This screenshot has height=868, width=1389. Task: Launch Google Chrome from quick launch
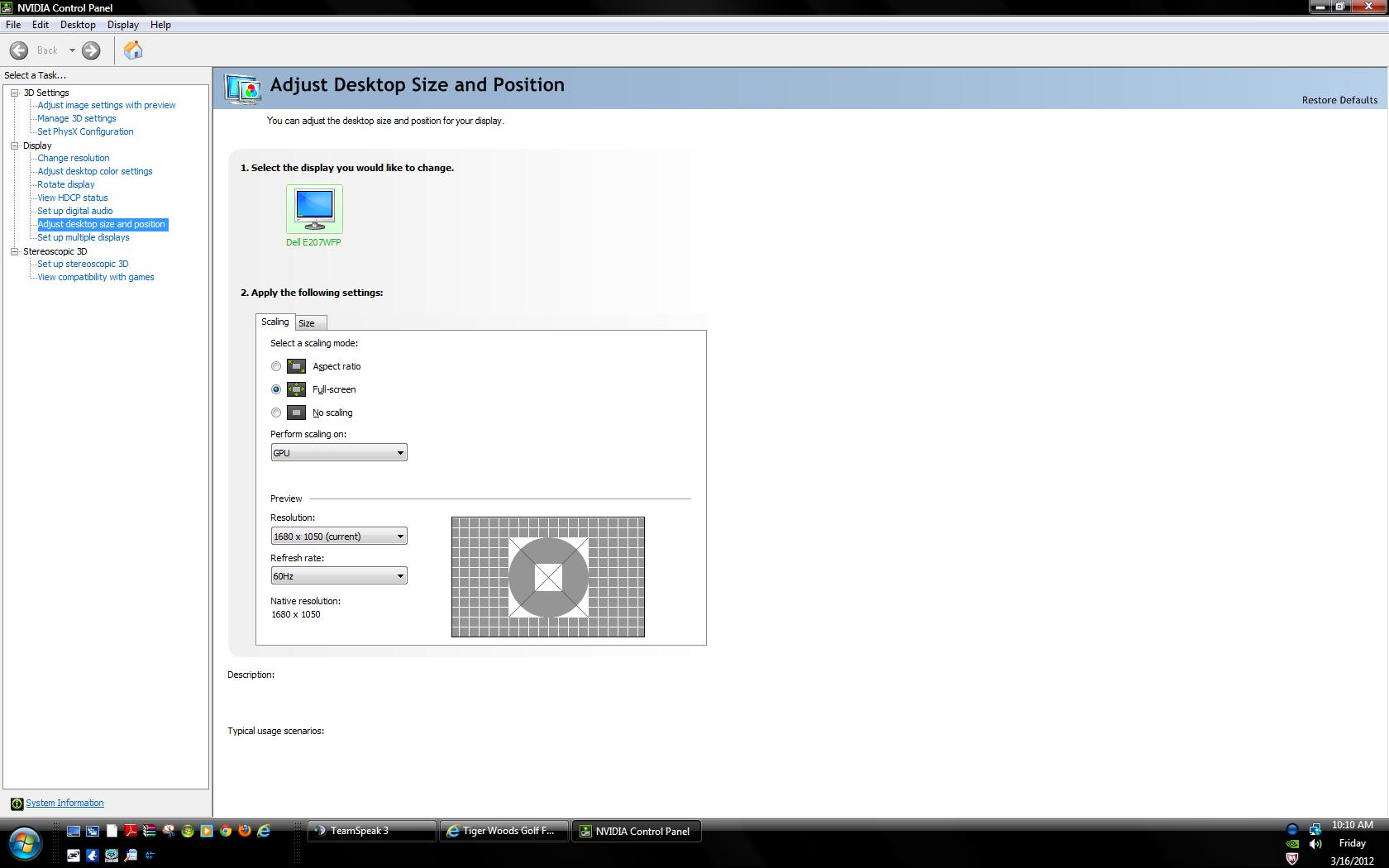pos(226,831)
